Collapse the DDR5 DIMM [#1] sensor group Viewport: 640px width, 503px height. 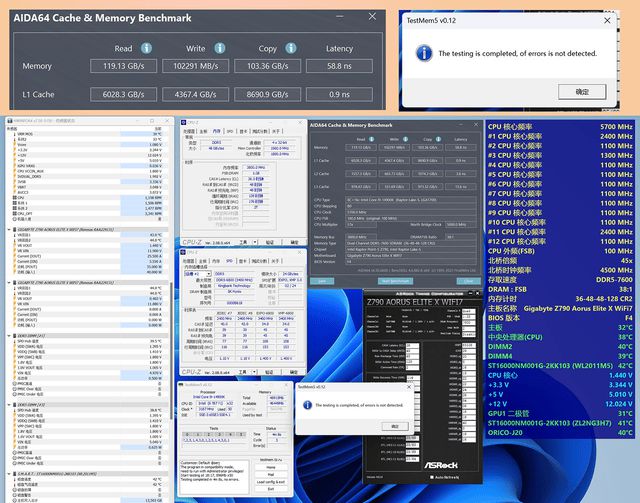(9, 336)
